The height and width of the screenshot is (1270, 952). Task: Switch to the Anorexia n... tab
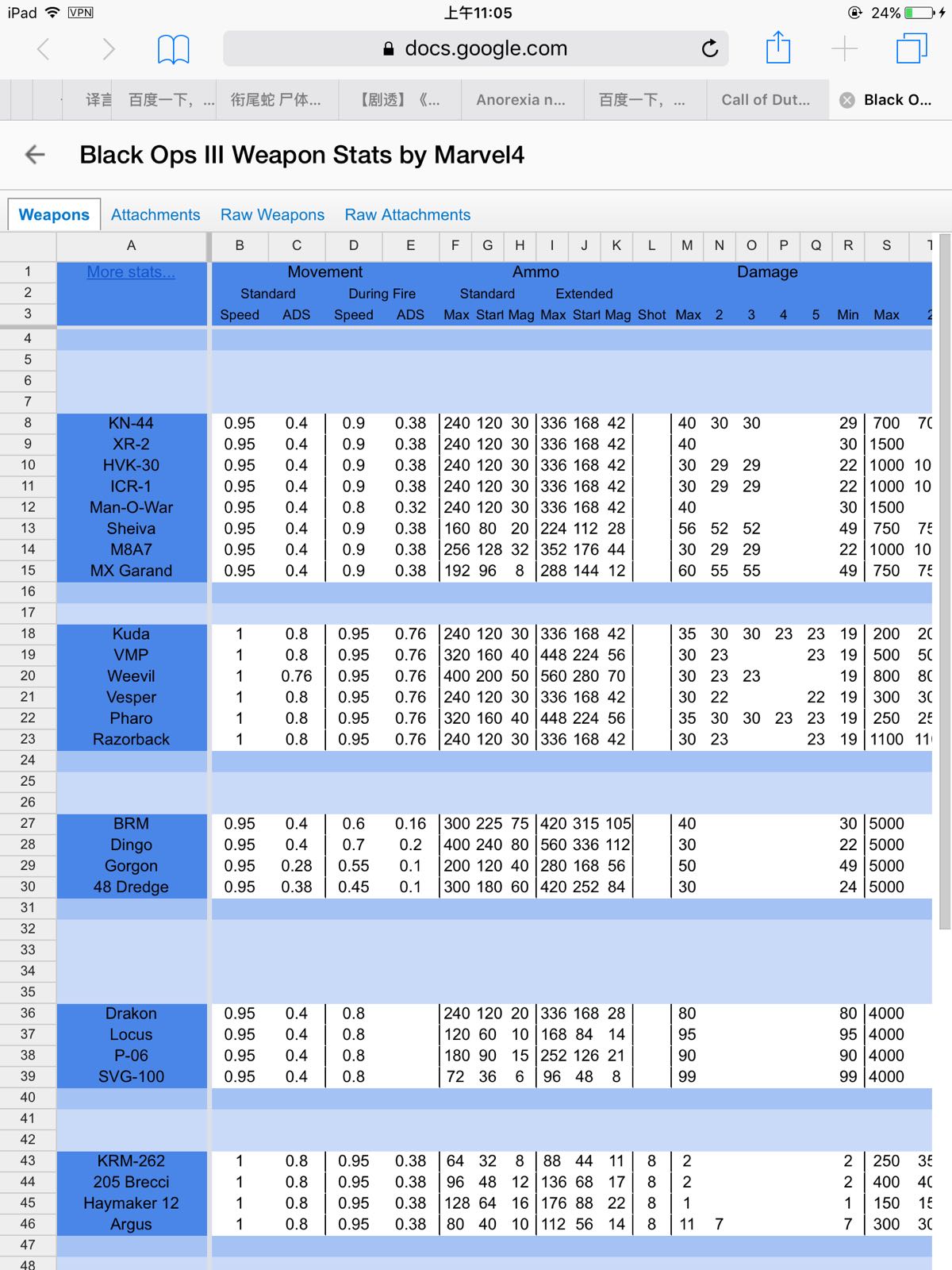coord(520,100)
